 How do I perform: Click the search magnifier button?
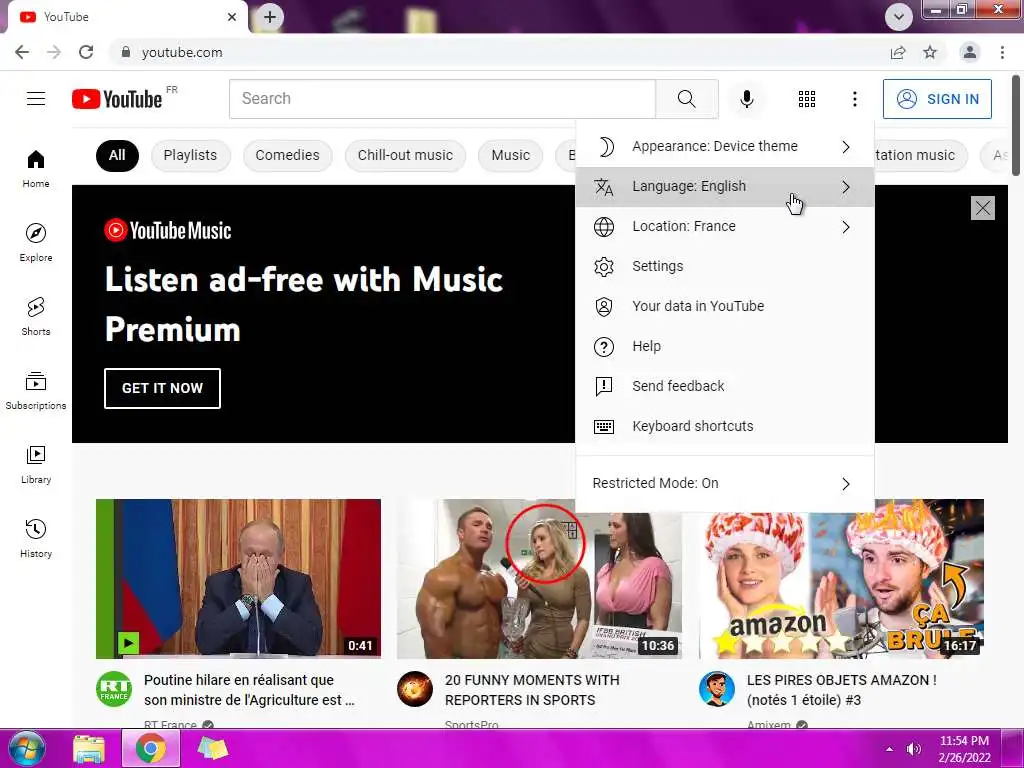click(686, 99)
